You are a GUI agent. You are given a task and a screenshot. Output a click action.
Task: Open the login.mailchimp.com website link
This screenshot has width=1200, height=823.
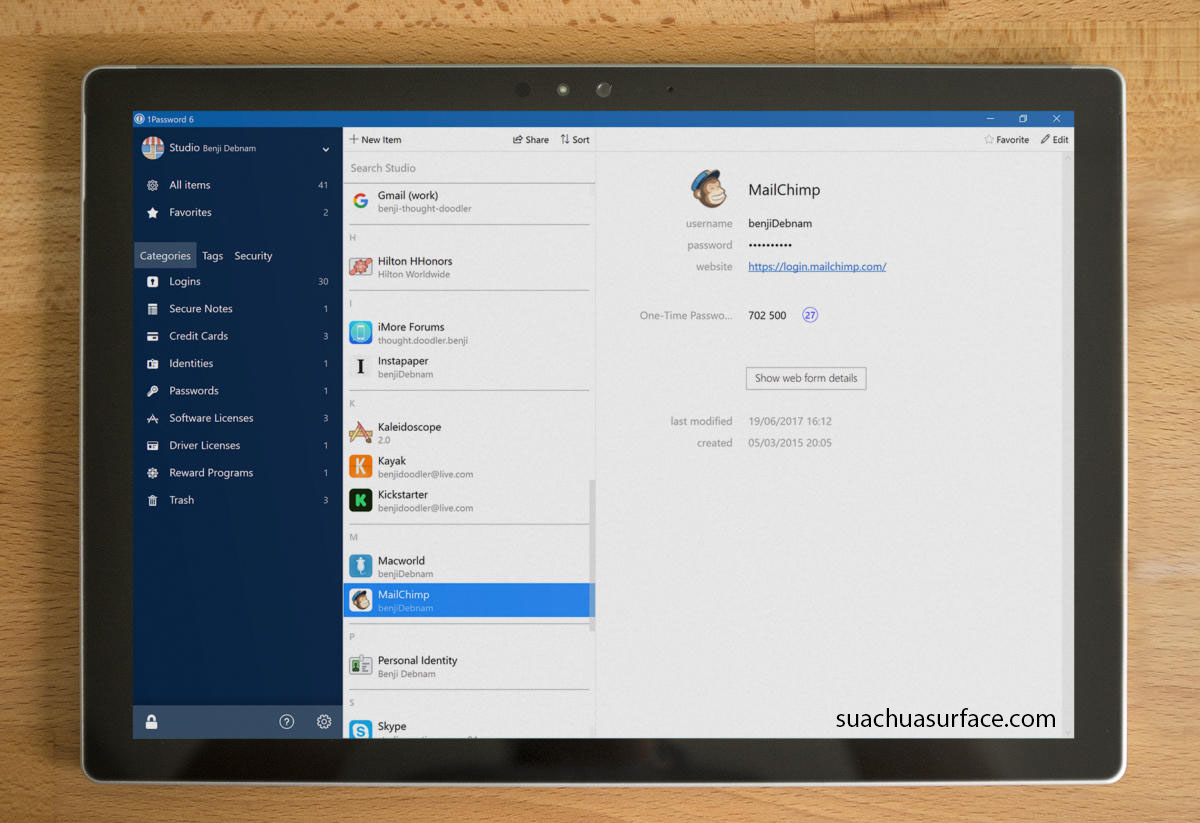(817, 267)
